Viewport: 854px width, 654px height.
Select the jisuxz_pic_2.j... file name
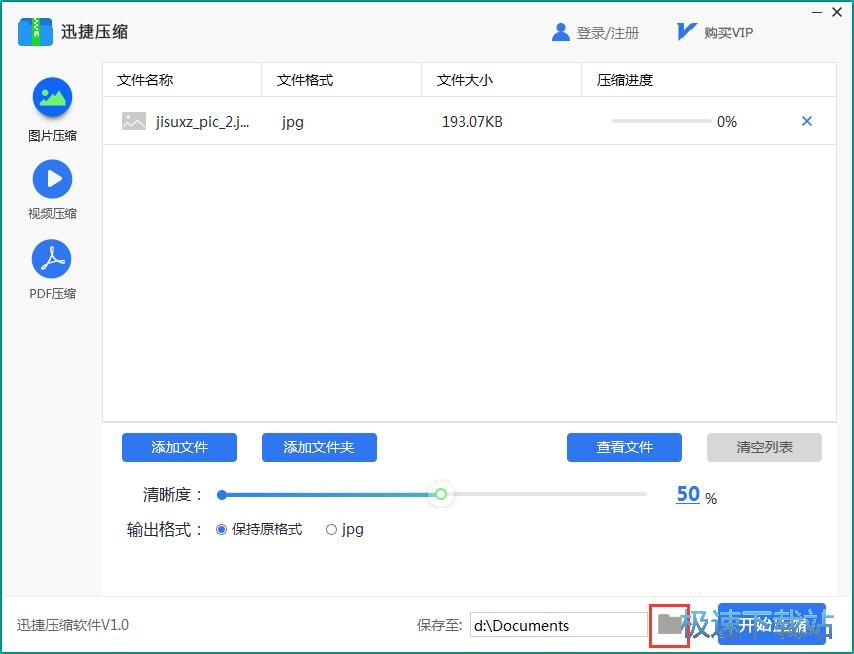coord(203,121)
